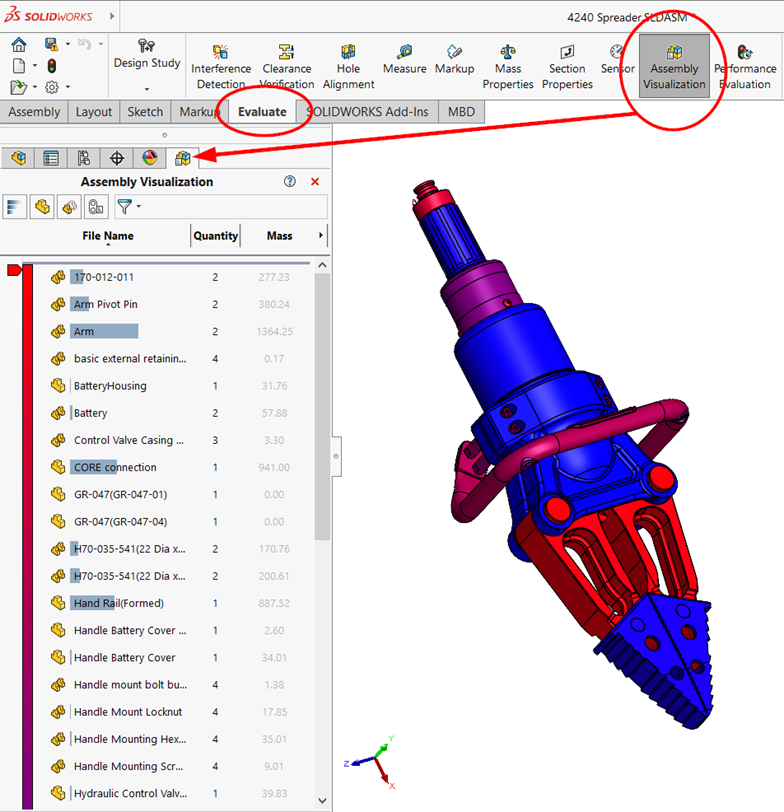Switch to FeatureManager design tree tab
The image size is (784, 812).
tap(18, 158)
